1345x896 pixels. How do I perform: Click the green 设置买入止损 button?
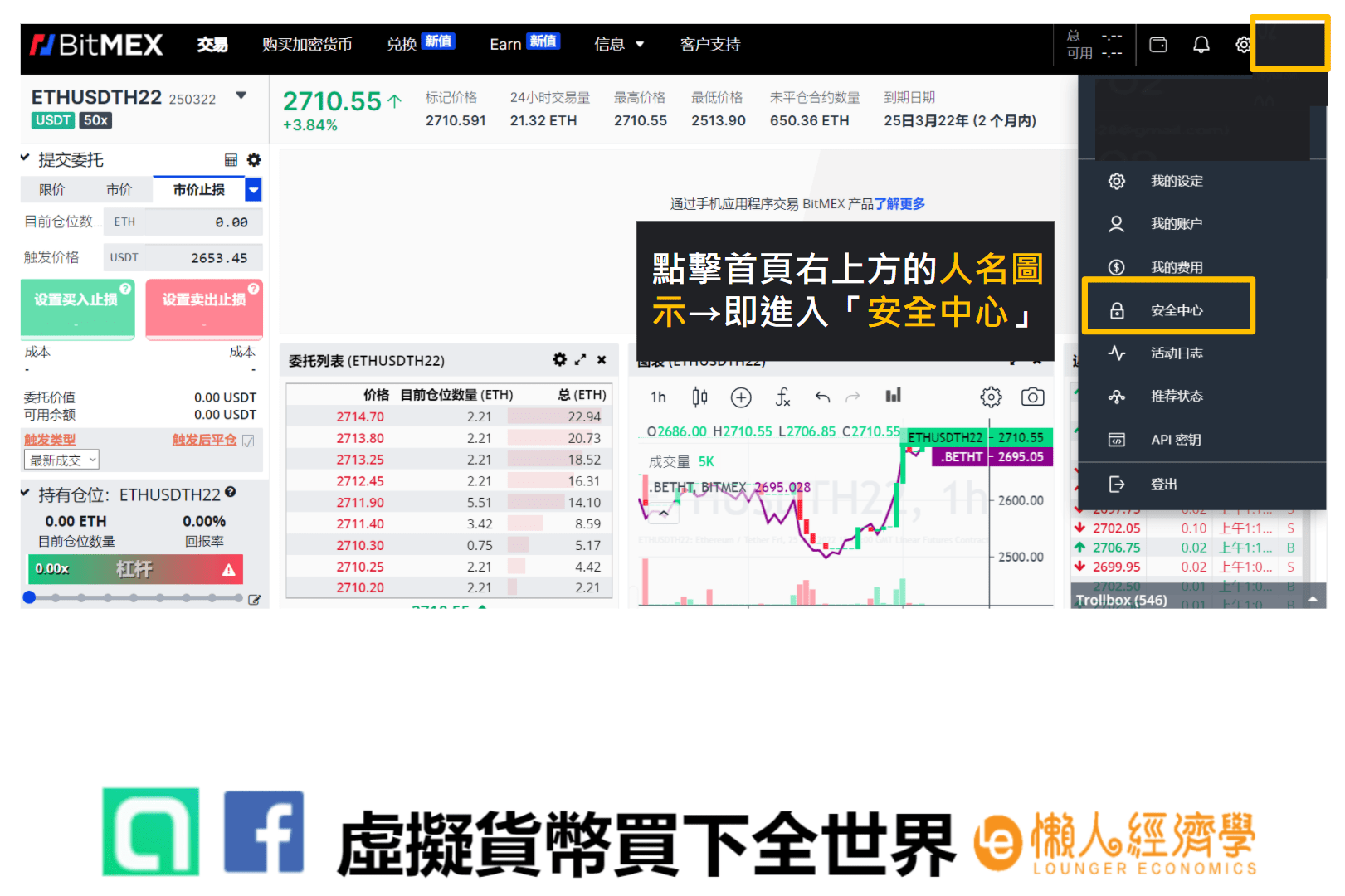point(77,309)
